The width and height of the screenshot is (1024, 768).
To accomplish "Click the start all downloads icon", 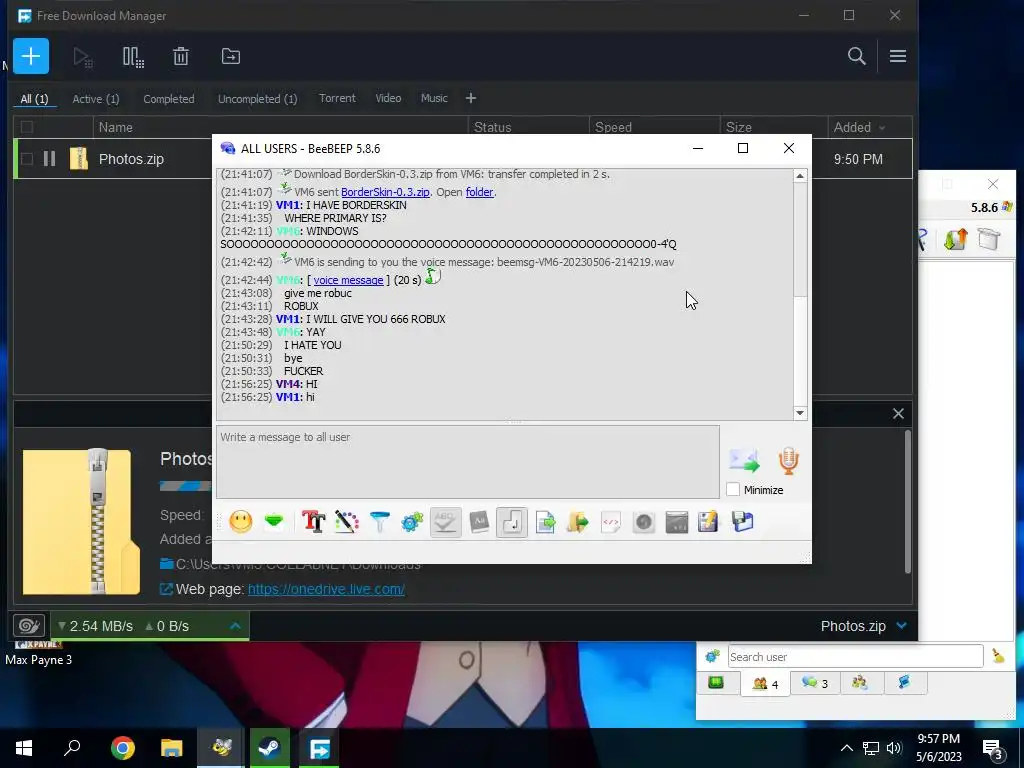I will coord(82,57).
